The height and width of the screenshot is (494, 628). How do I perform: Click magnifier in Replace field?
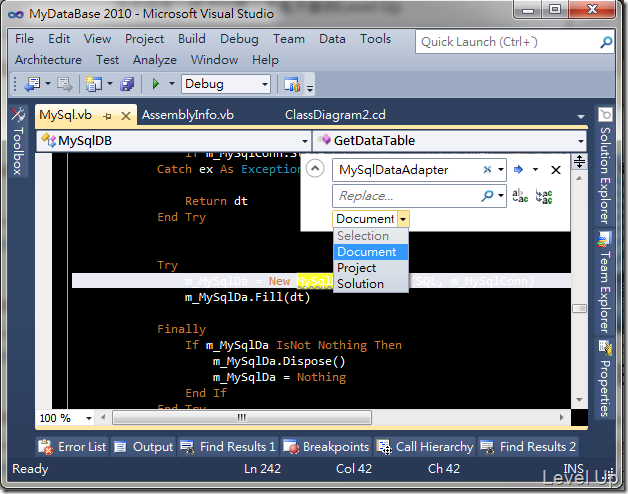pos(487,196)
